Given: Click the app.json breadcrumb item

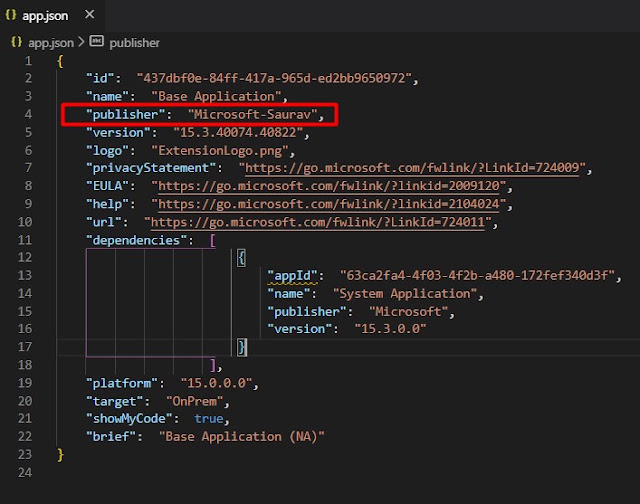Looking at the screenshot, I should tap(51, 42).
